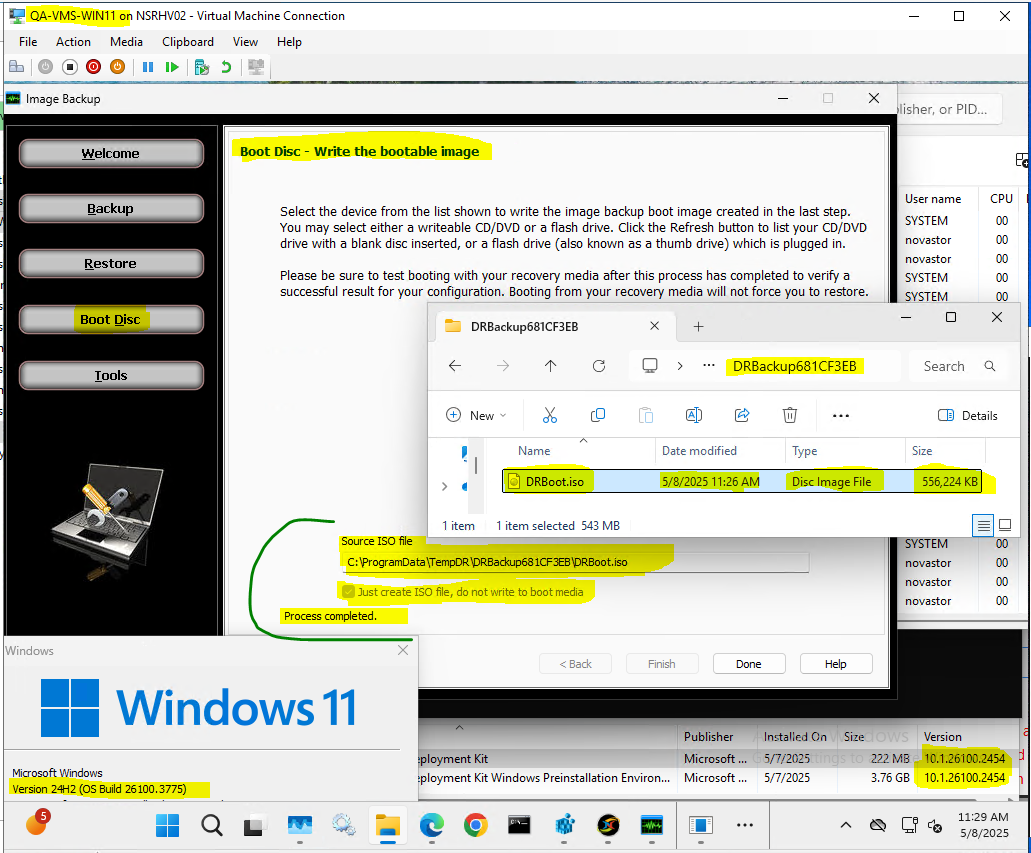Open the Media menu
This screenshot has width=1031, height=853.
click(x=126, y=42)
